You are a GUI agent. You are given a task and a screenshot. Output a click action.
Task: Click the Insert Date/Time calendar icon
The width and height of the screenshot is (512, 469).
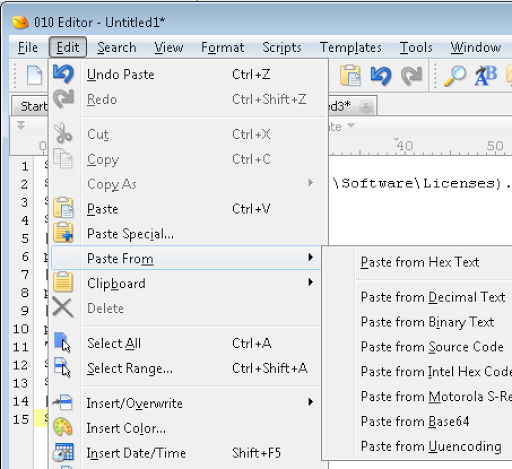63,452
